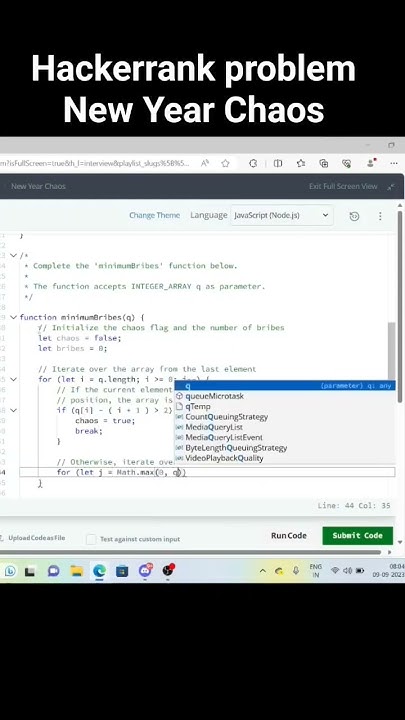Click the Run Code button
Image resolution: width=405 pixels, height=720 pixels.
(x=288, y=536)
